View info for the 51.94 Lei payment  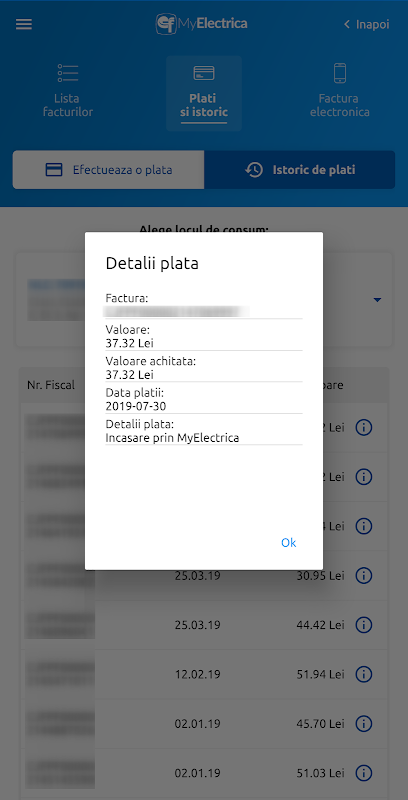(x=364, y=674)
